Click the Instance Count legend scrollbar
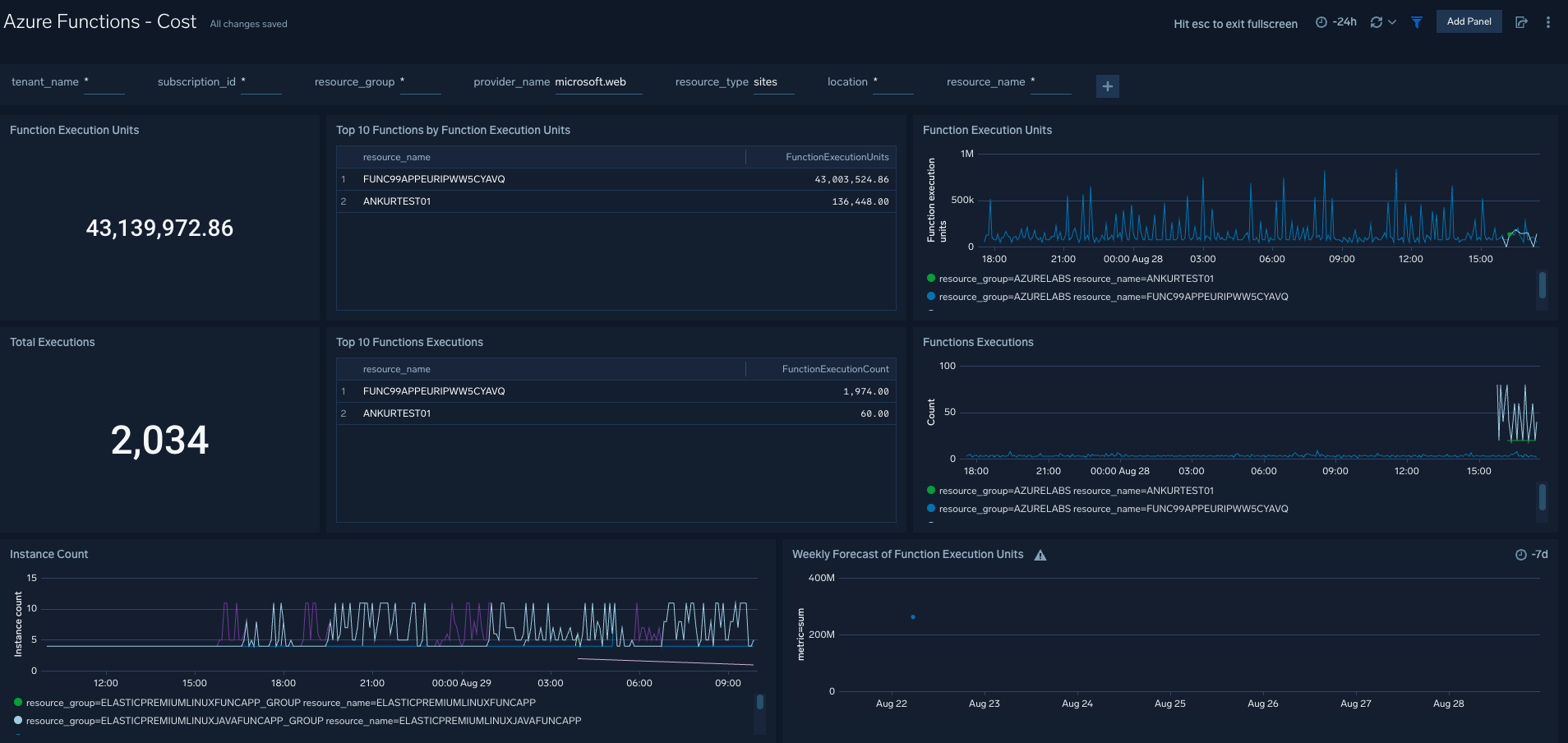The image size is (1568, 743). pos(760,702)
